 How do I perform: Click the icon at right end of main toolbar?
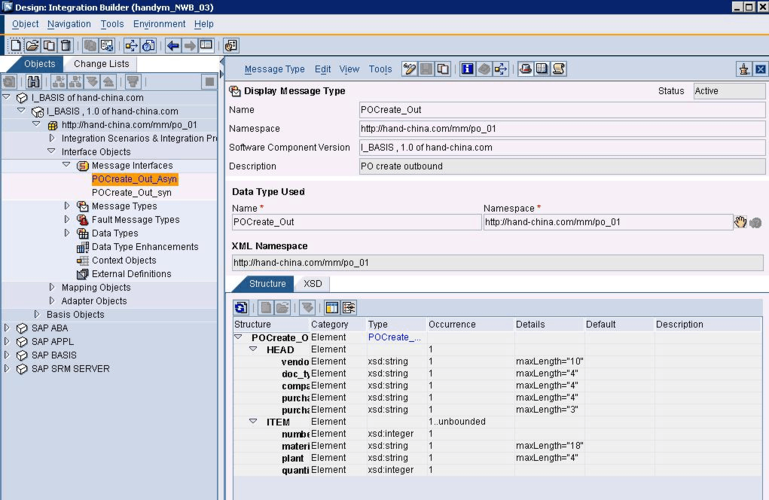231,46
